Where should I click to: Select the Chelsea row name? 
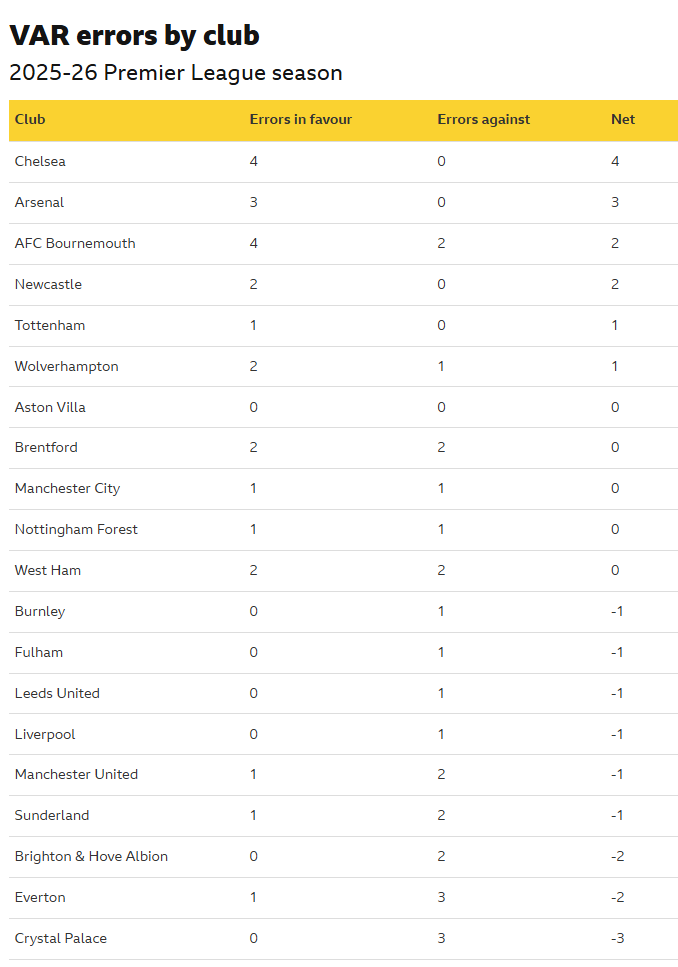pyautogui.click(x=40, y=162)
